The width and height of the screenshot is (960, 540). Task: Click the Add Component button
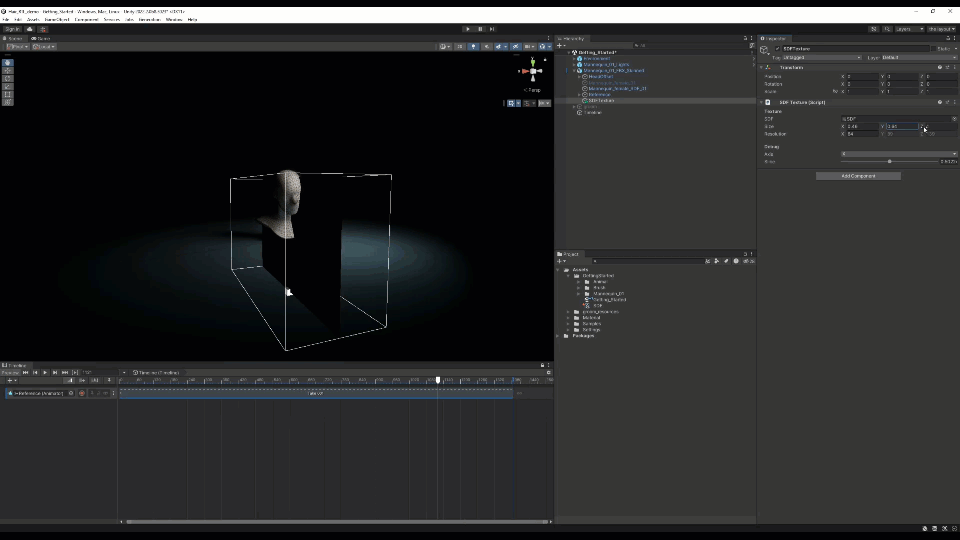[858, 176]
